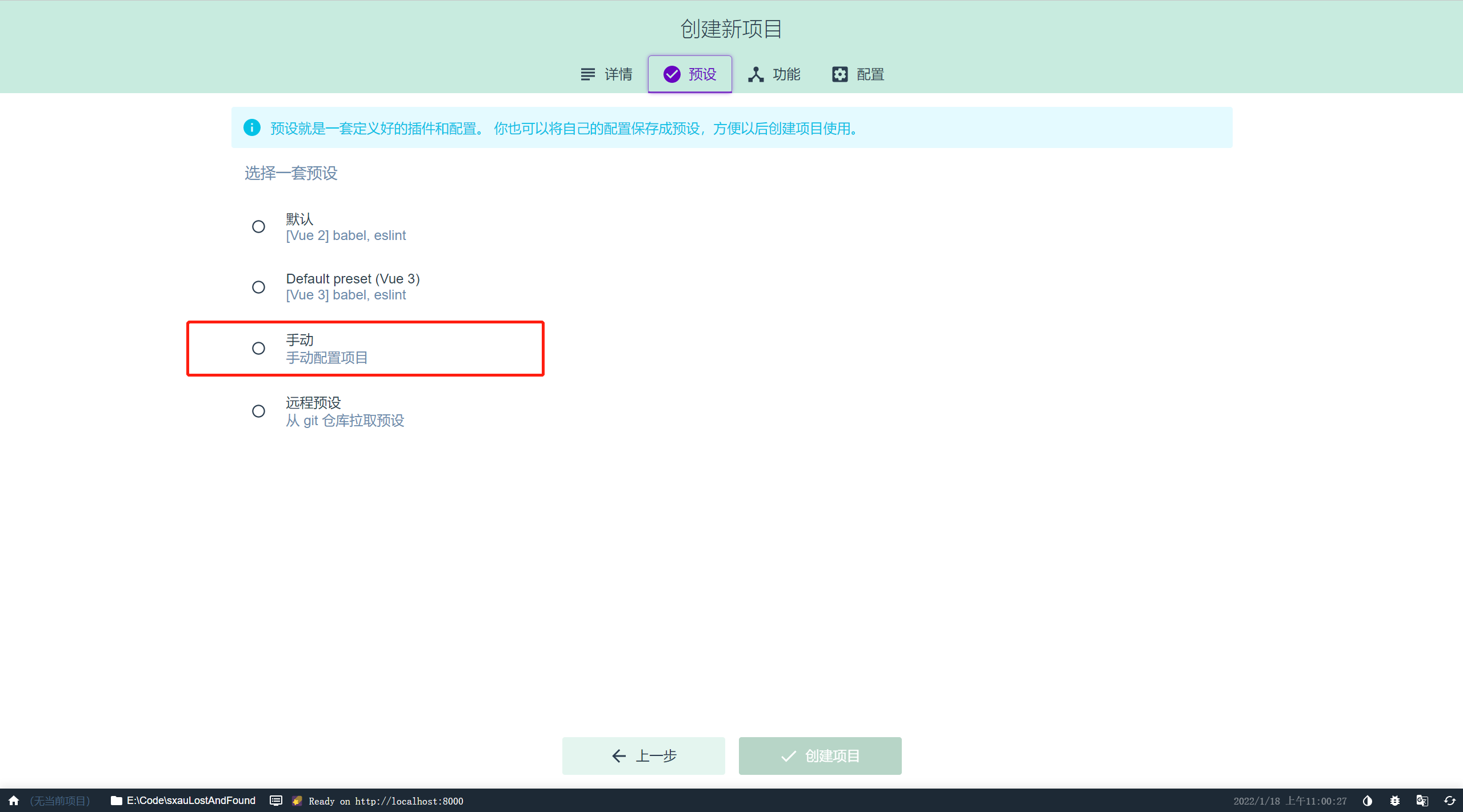Open the logs console icon
Image resolution: width=1463 pixels, height=812 pixels.
276,801
